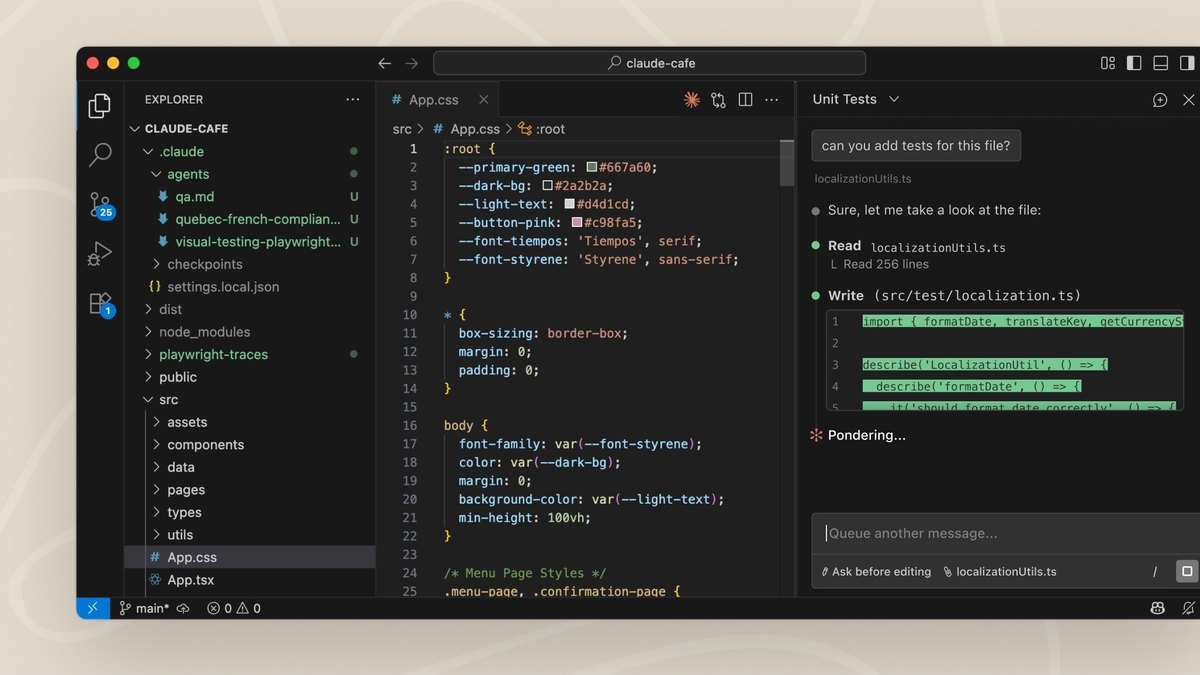Open the Copilot status icon in status bar
Screen dimensions: 1200x675
[1157, 608]
